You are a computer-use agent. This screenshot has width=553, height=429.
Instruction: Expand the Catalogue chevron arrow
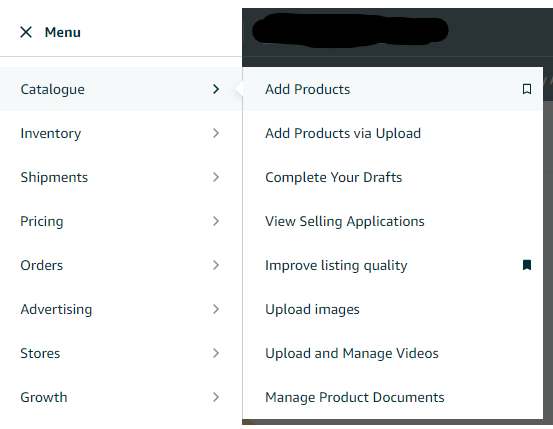click(x=216, y=89)
